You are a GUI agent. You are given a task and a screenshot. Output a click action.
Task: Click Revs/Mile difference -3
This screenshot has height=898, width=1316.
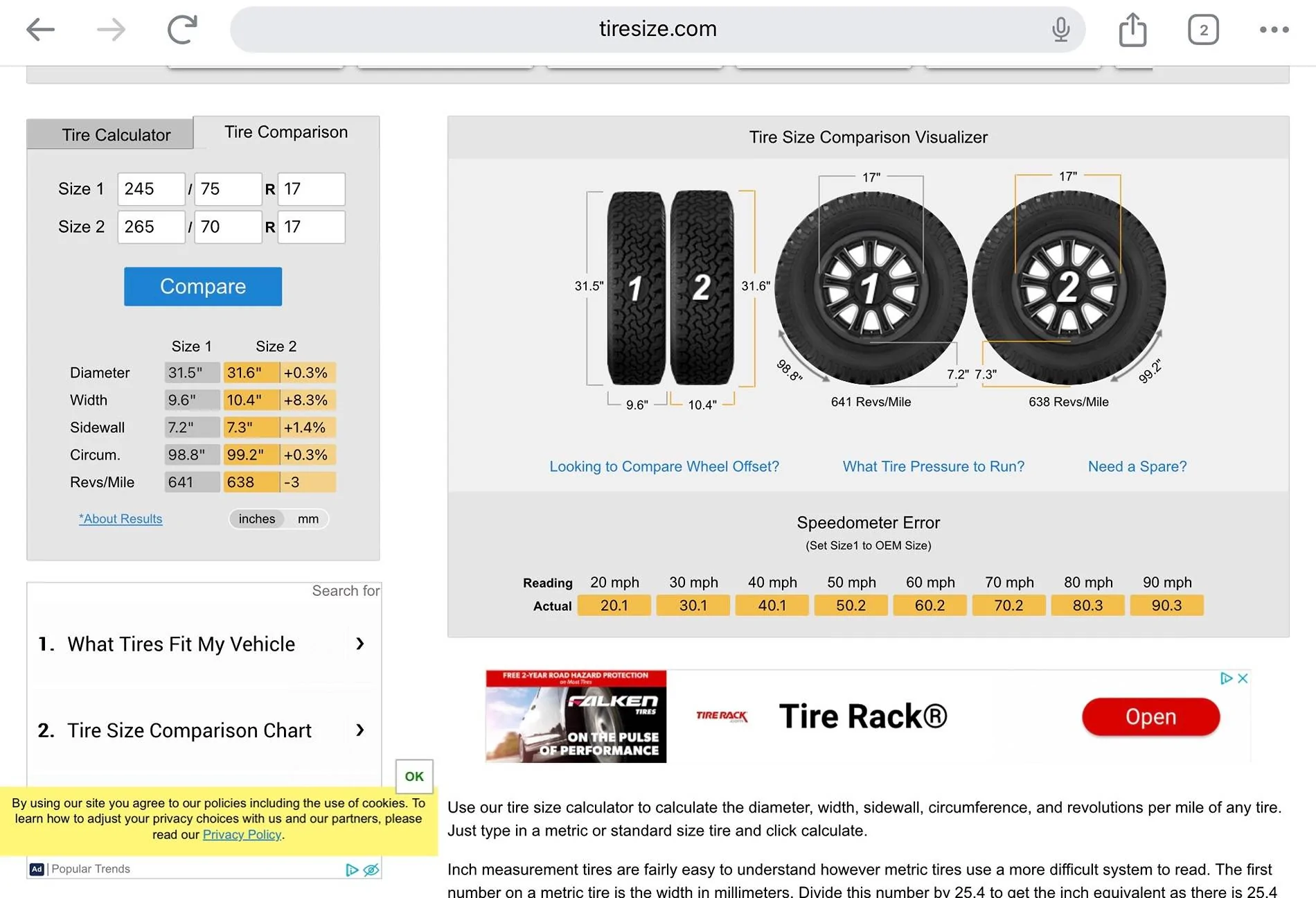(x=308, y=482)
